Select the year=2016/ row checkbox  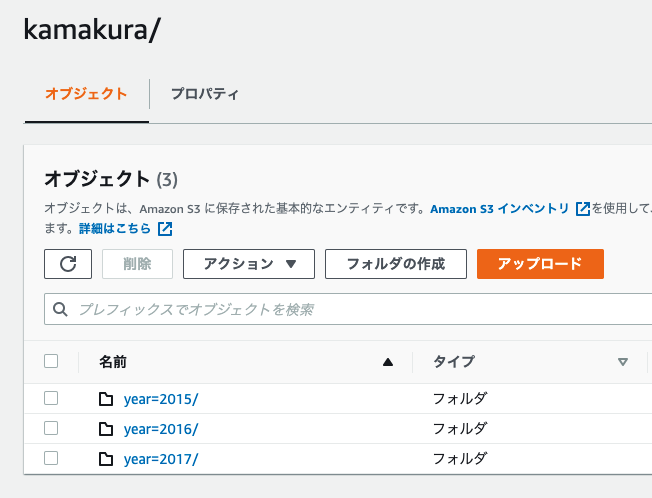coord(51,428)
